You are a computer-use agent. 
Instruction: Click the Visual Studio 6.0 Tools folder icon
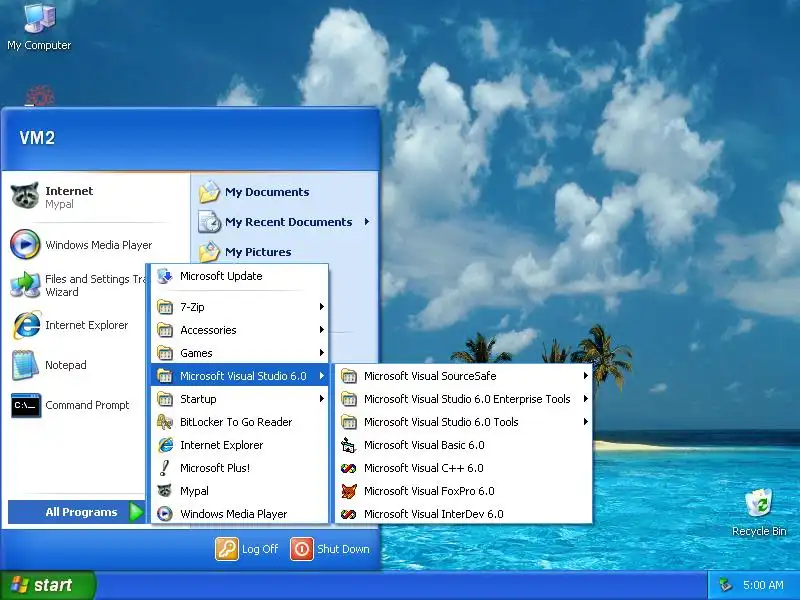tap(349, 422)
